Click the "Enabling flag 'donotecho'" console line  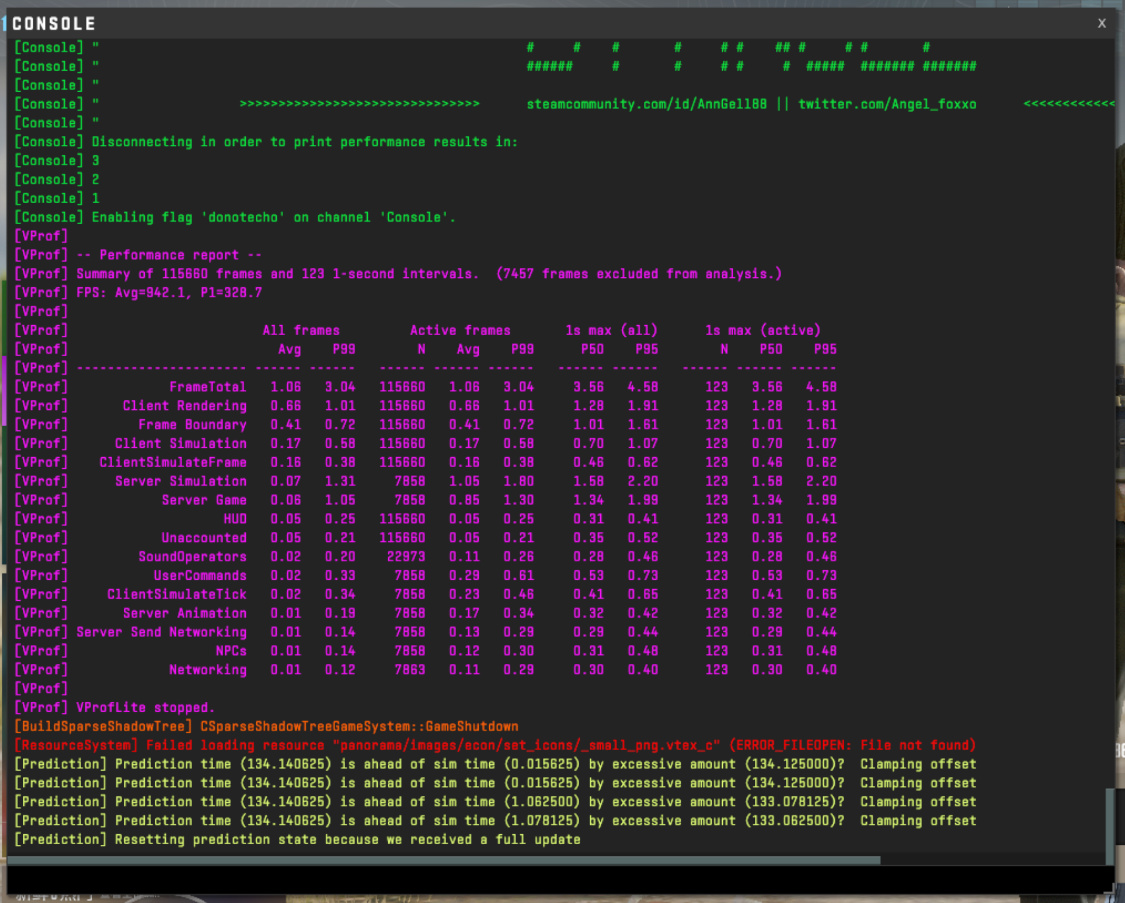235,217
